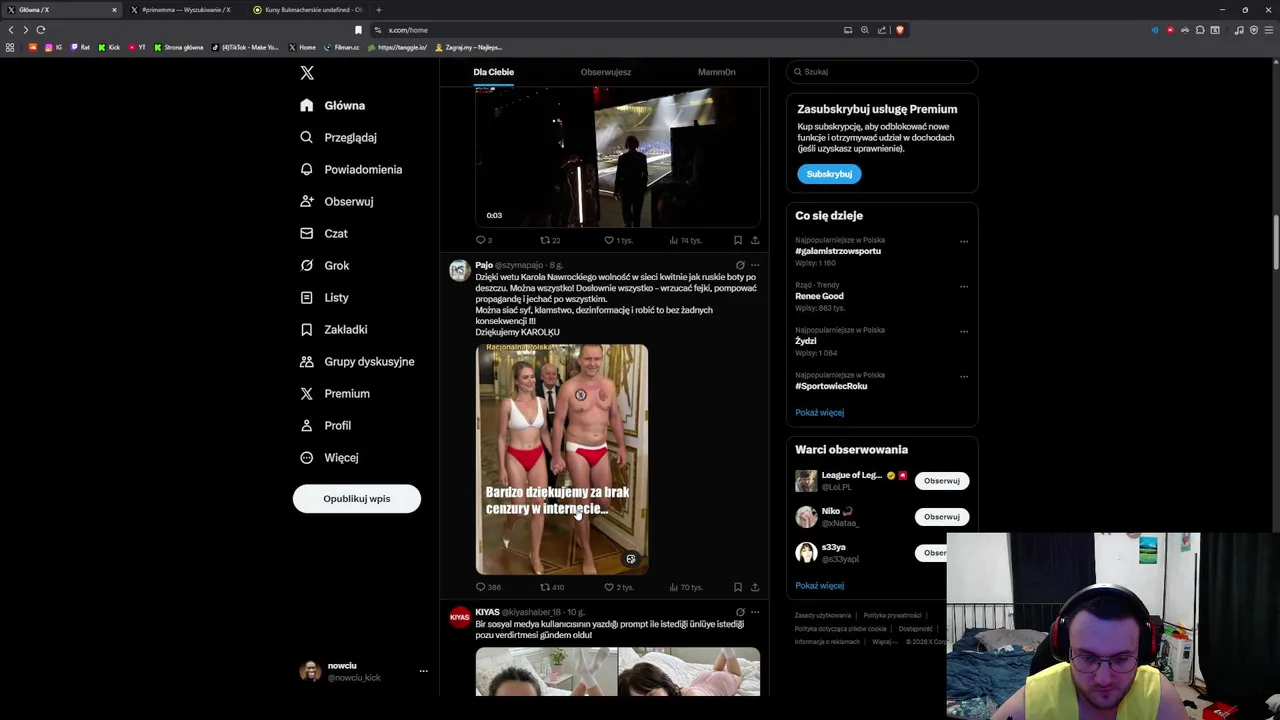Click the Brave Shields lion icon

[899, 30]
